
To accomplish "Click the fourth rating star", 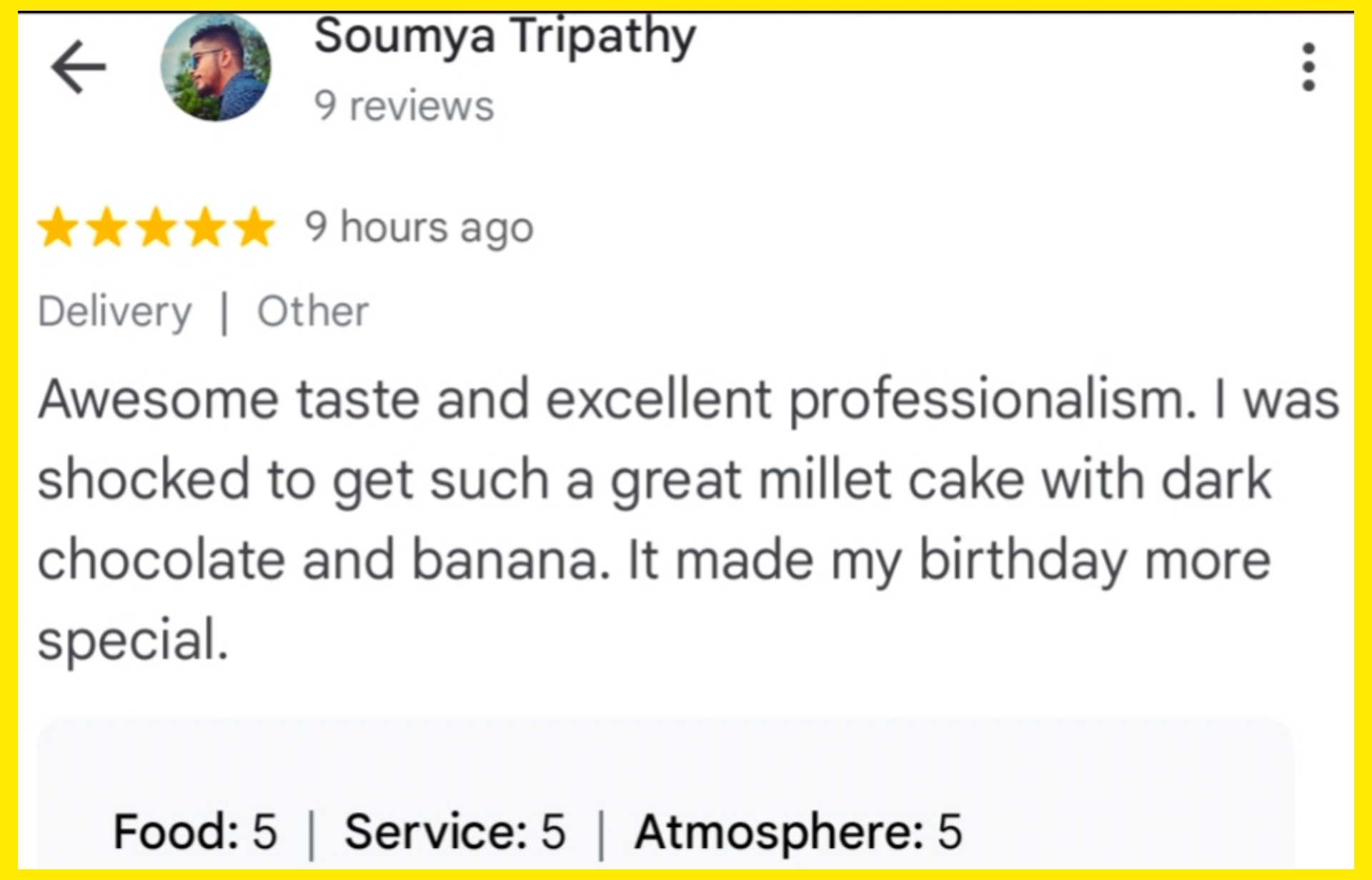I will point(206,227).
